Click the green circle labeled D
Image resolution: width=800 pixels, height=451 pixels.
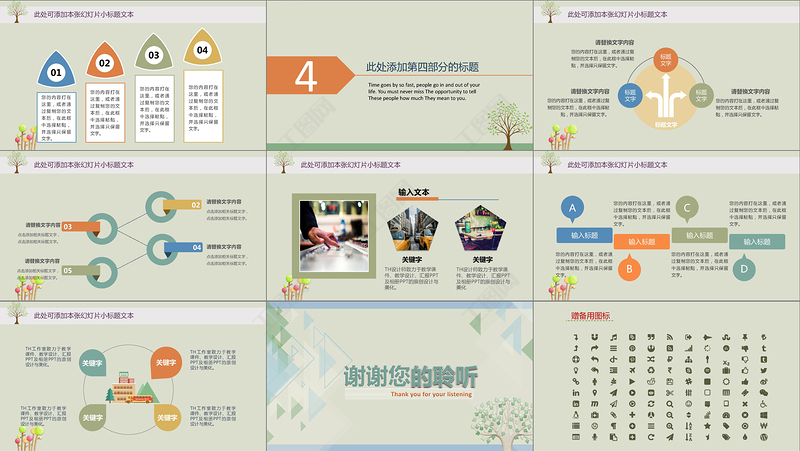point(743,267)
